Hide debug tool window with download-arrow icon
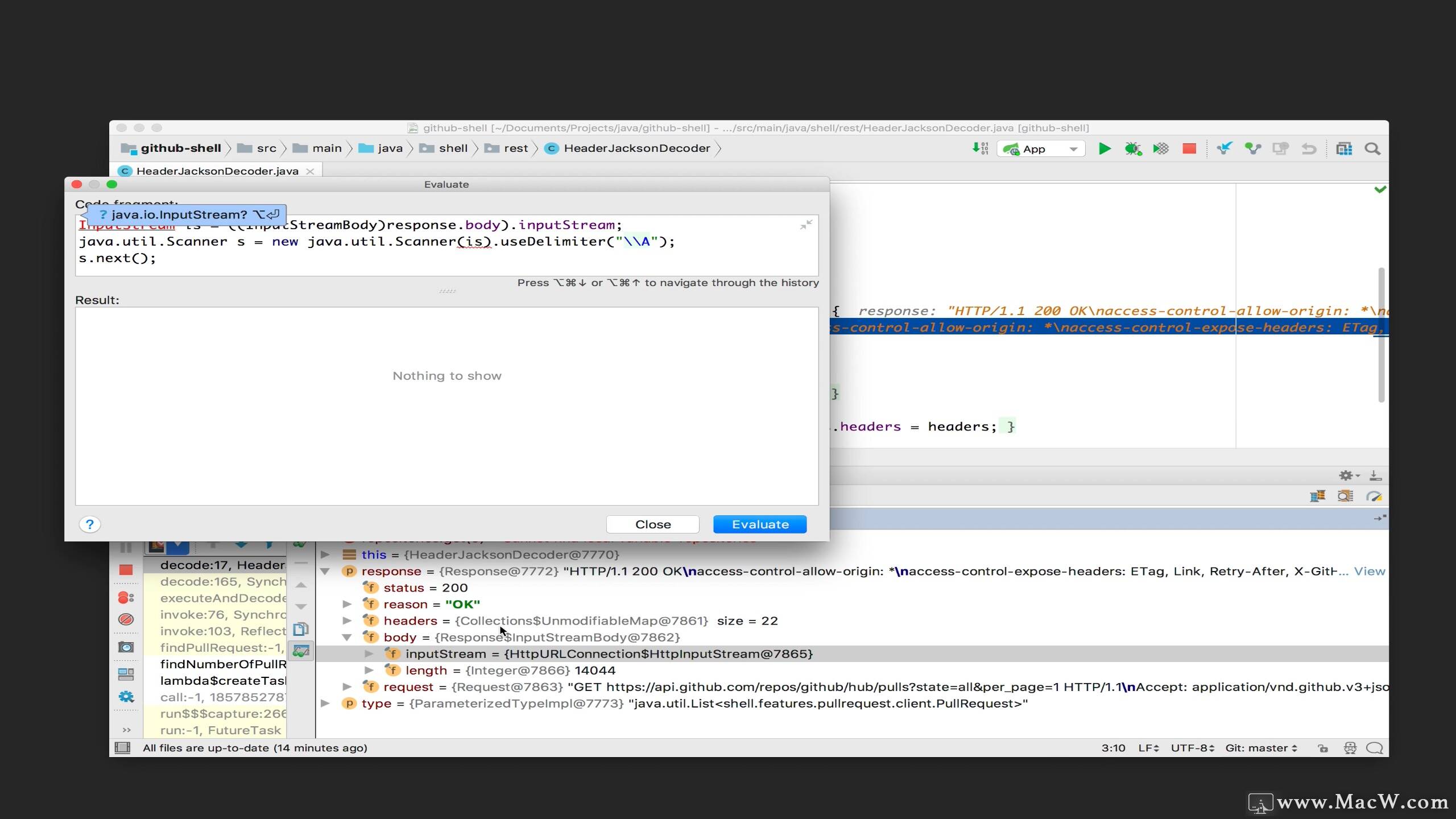 click(x=1376, y=475)
